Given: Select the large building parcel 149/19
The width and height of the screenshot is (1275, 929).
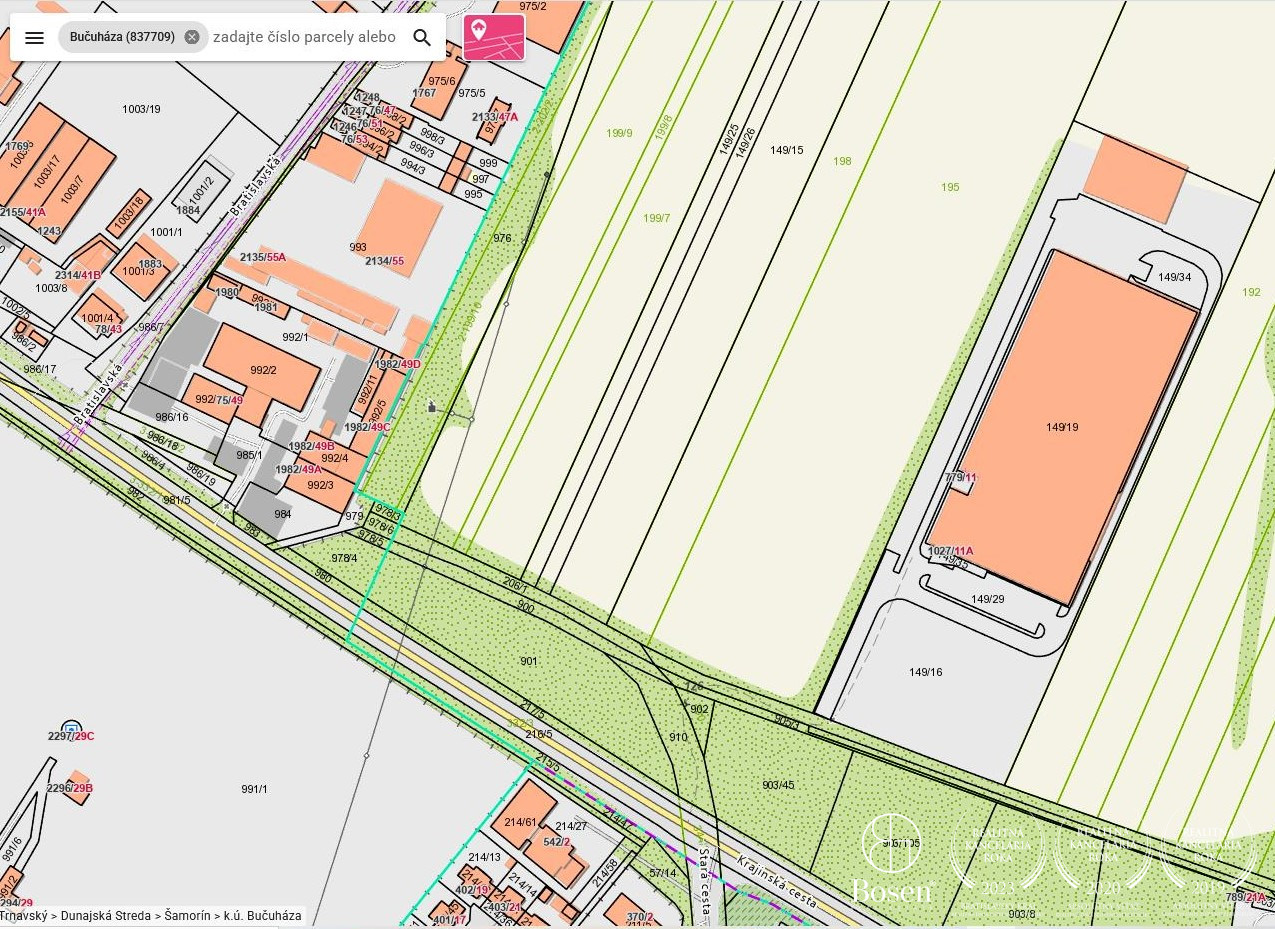Looking at the screenshot, I should (x=1061, y=427).
